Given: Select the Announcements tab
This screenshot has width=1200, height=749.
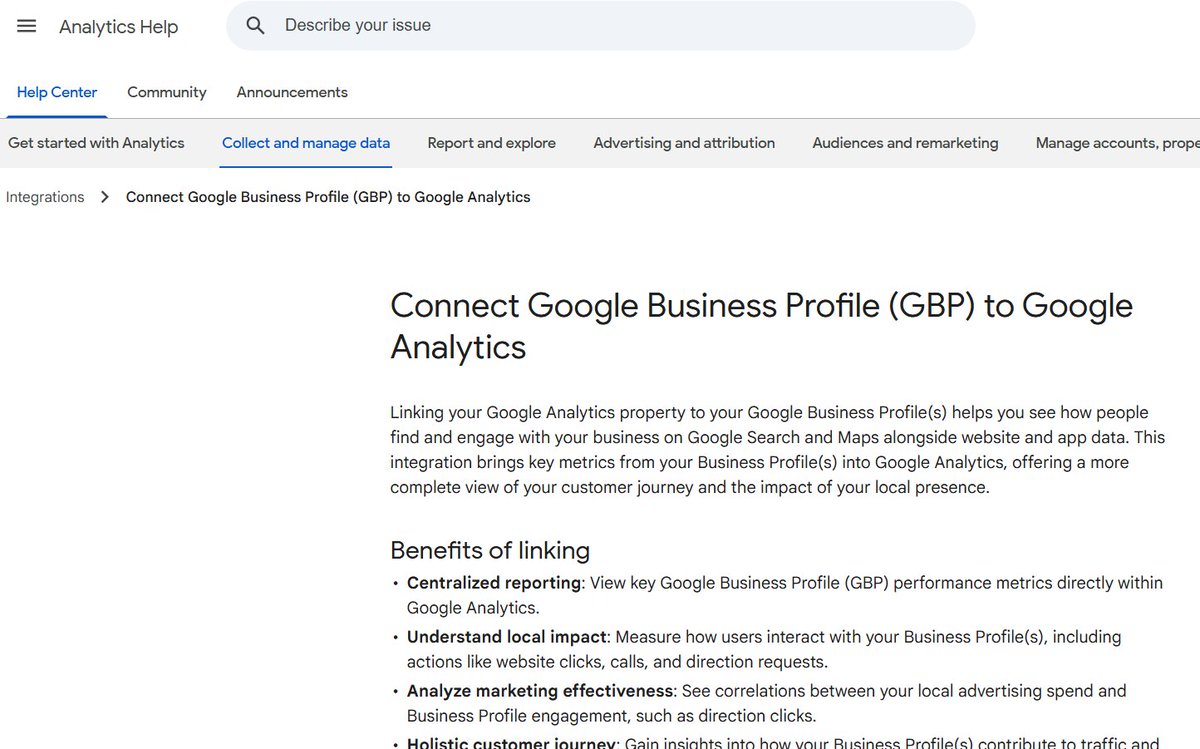Looking at the screenshot, I should pos(292,92).
